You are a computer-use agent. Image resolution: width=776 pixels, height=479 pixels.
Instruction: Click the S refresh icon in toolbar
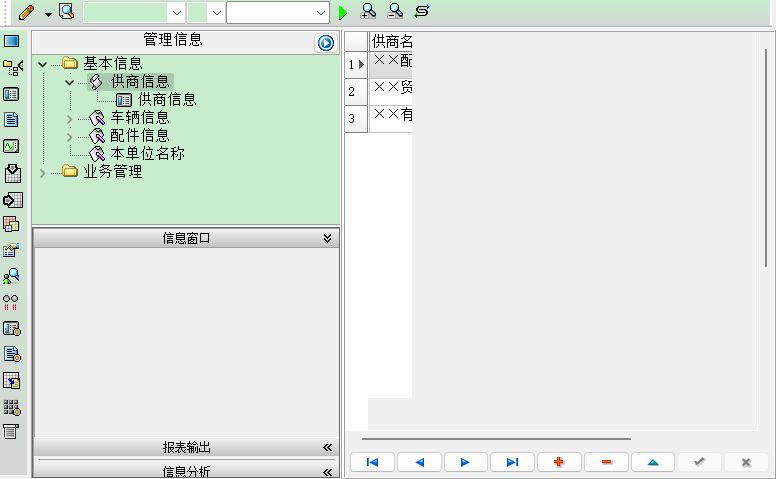[x=422, y=11]
